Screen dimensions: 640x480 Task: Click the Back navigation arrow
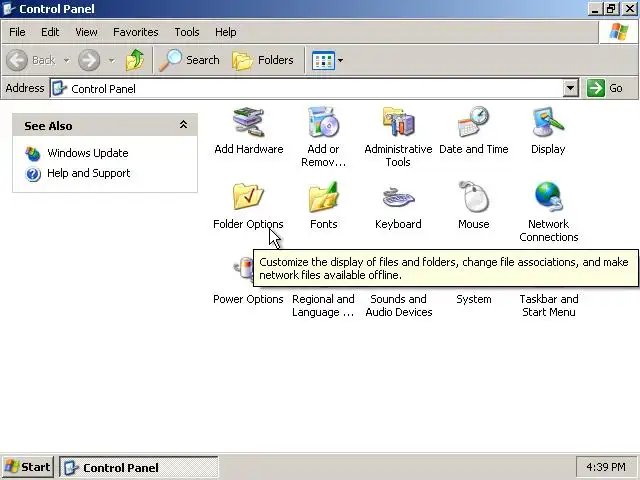tap(17, 60)
